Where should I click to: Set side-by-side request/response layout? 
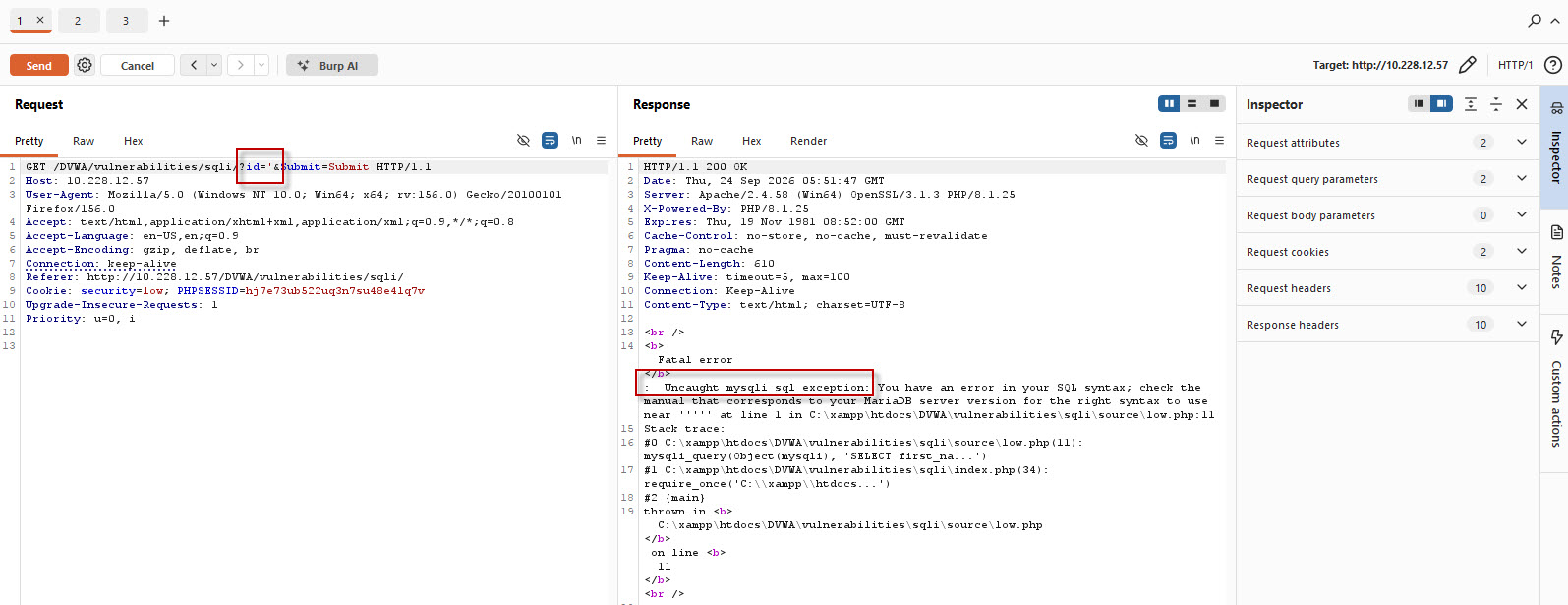(1169, 104)
